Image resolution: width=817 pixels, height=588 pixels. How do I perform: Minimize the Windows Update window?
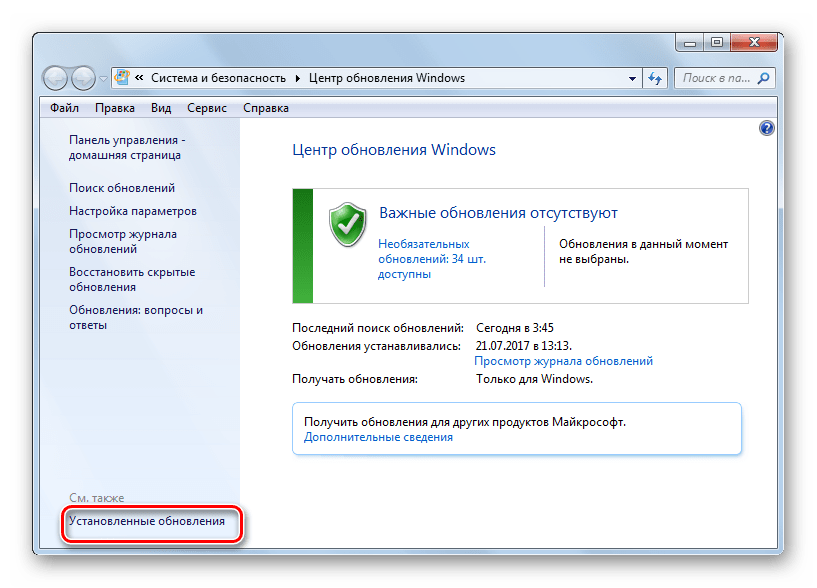(690, 43)
